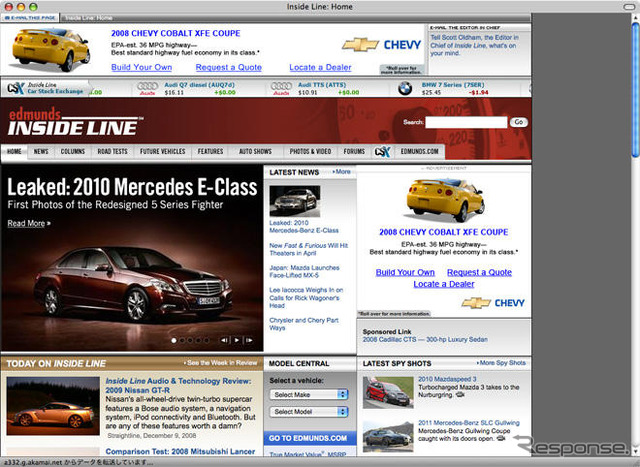
Task: Open the Auto Shows navigation tab
Action: 255,151
